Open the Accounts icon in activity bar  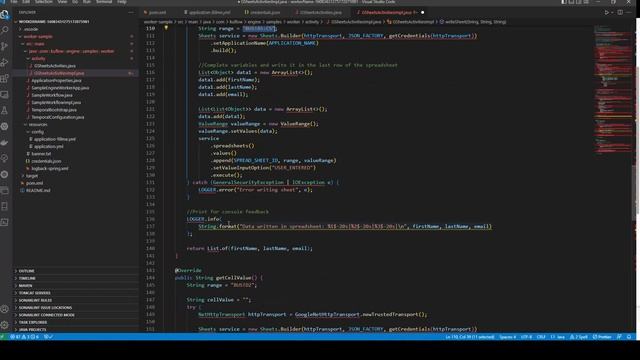tap(5, 309)
